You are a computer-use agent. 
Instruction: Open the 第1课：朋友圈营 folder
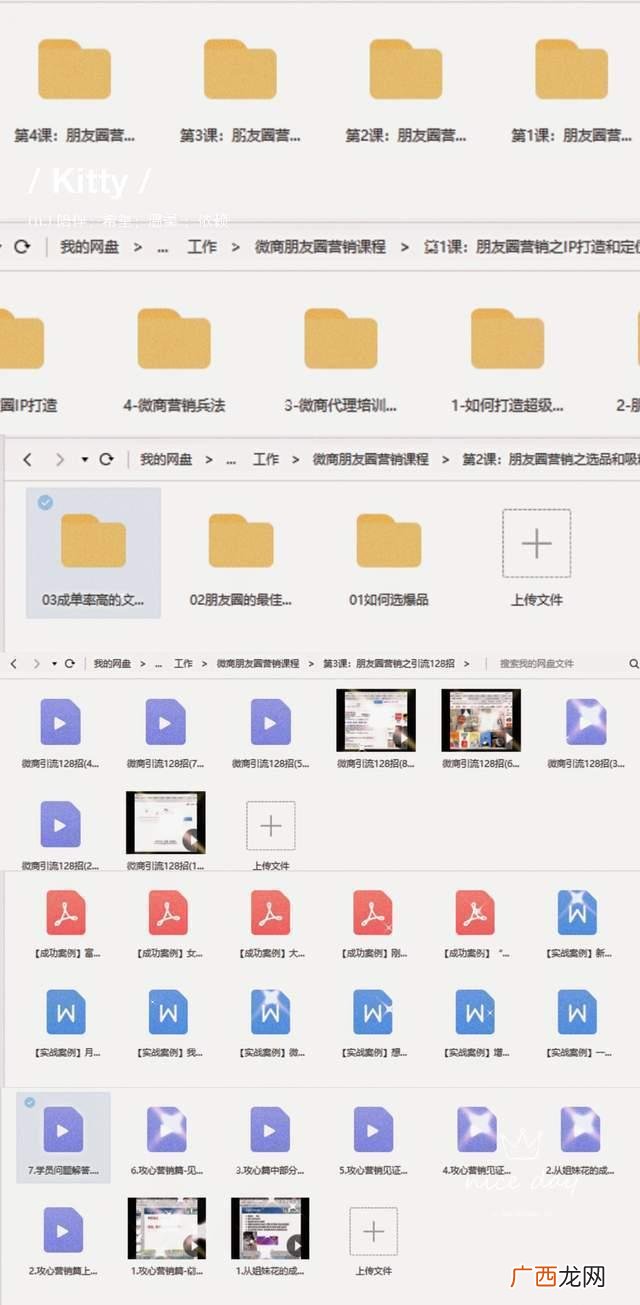click(571, 70)
